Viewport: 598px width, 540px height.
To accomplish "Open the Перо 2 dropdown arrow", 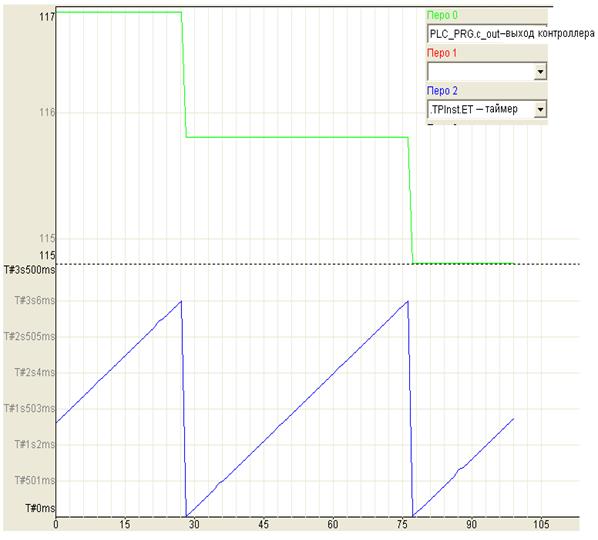I will coord(540,109).
